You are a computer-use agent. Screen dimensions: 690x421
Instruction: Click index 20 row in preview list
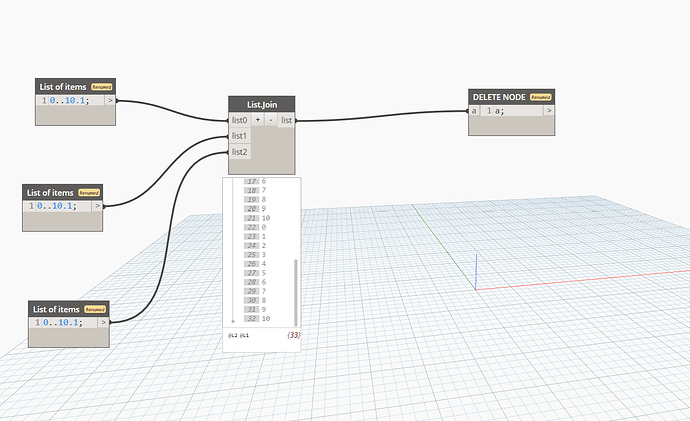pyautogui.click(x=255, y=209)
